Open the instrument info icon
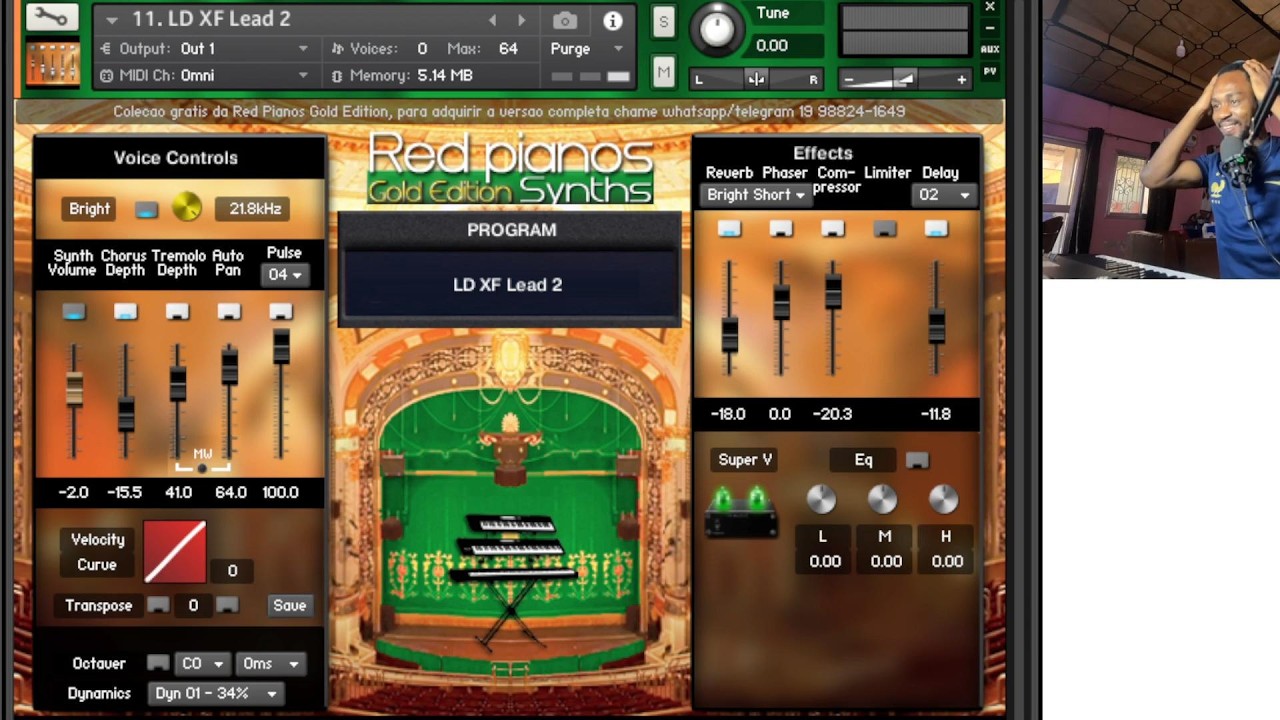1280x720 pixels. (613, 20)
